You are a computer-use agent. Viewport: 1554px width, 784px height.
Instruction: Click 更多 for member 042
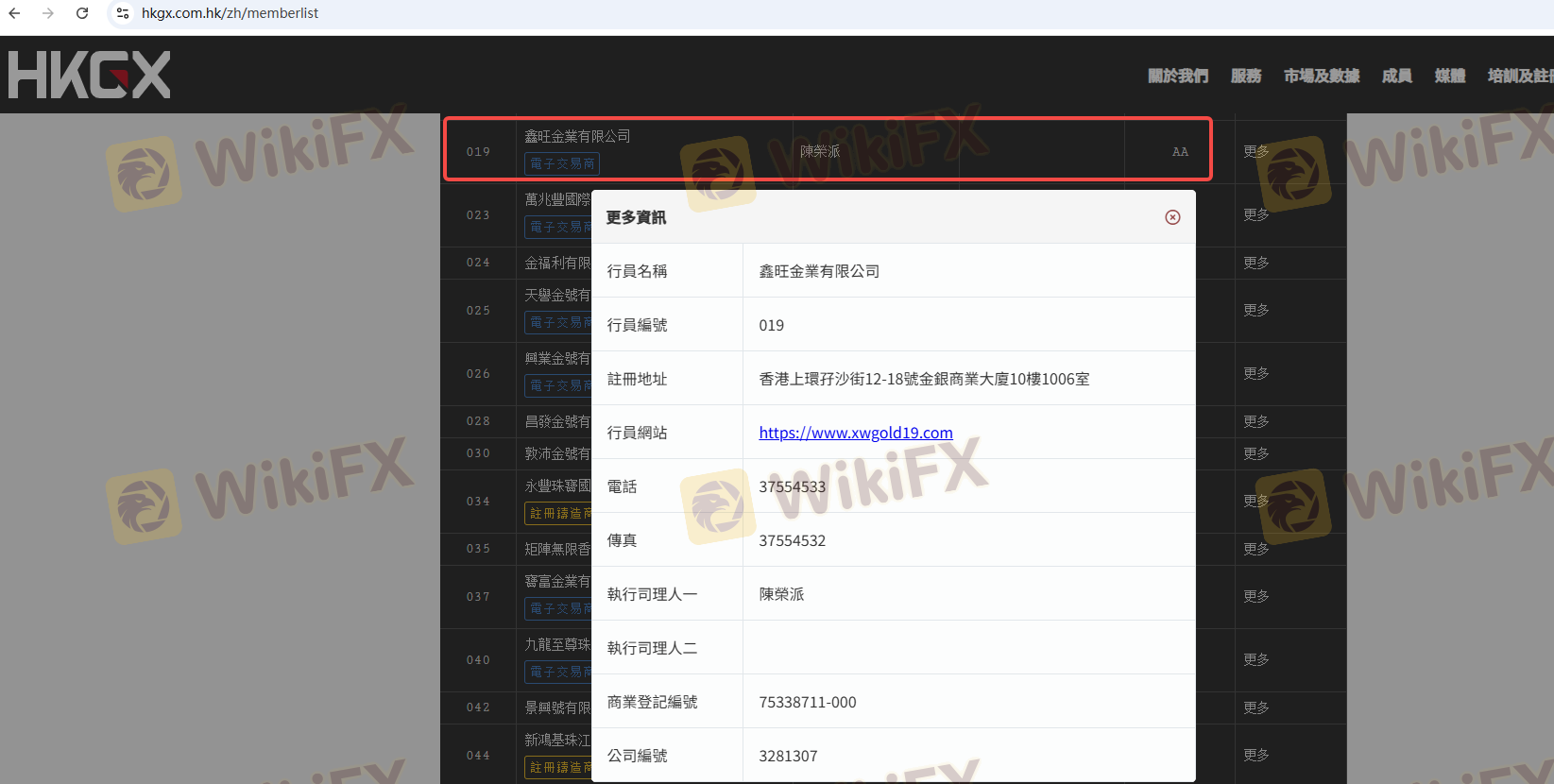(1256, 707)
